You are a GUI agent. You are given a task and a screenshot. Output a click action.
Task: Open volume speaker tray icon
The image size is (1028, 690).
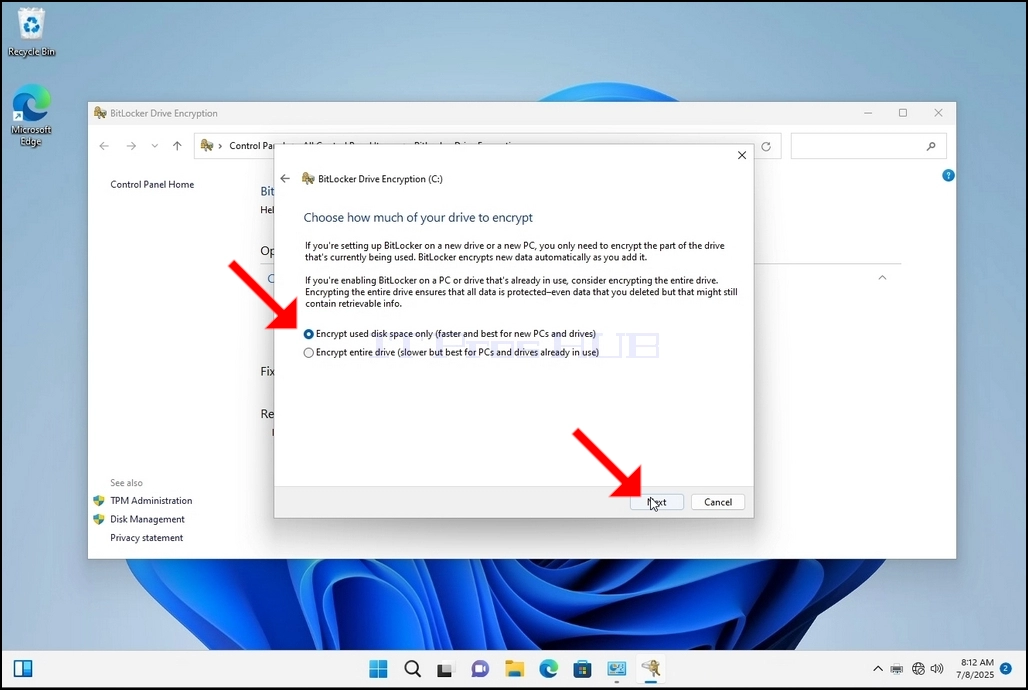pyautogui.click(x=937, y=669)
